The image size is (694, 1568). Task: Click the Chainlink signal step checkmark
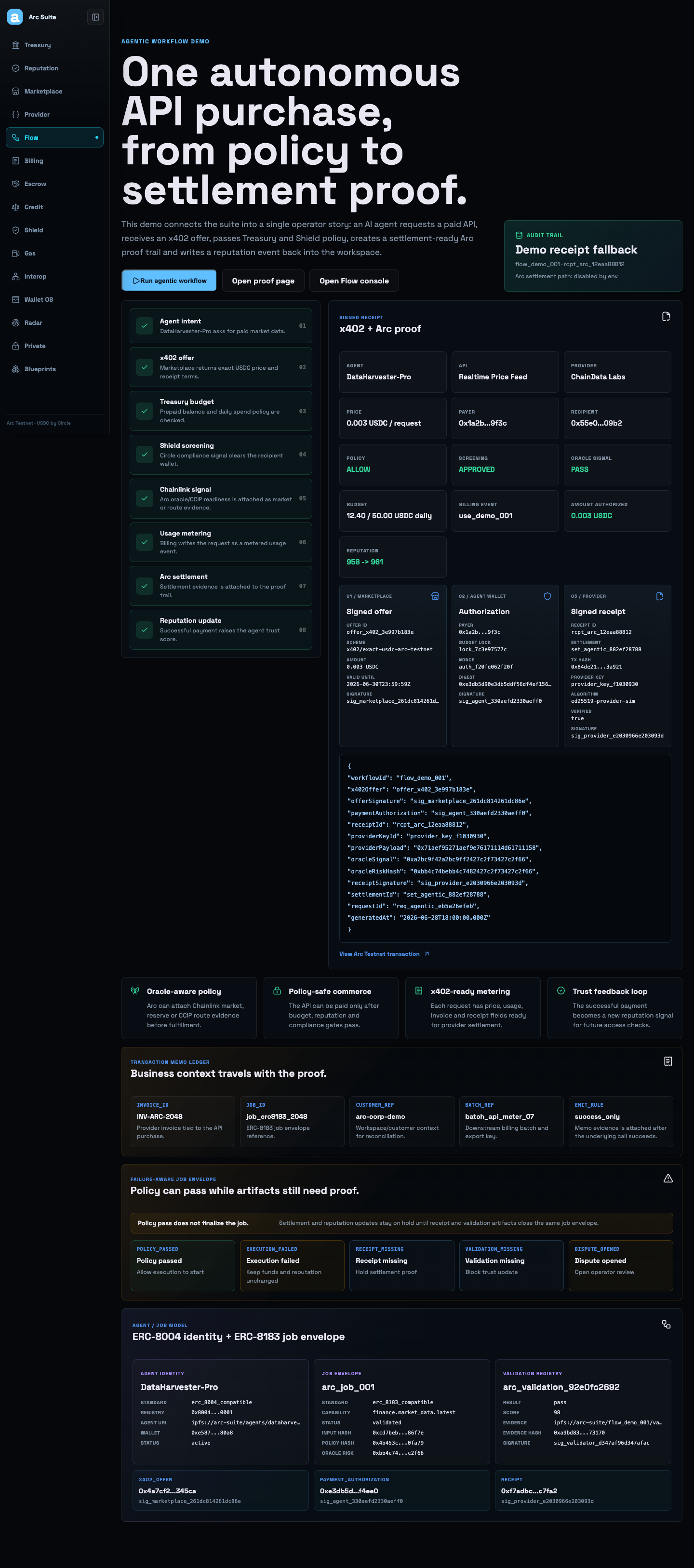coord(144,498)
